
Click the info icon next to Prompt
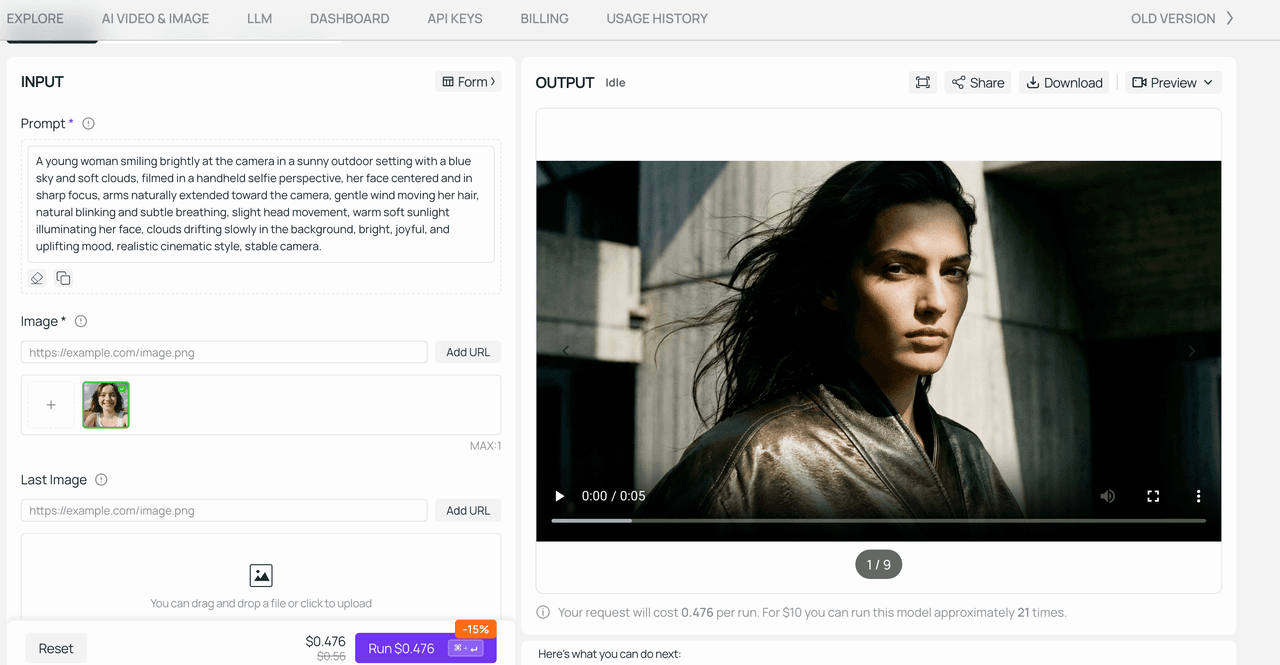[x=88, y=124]
